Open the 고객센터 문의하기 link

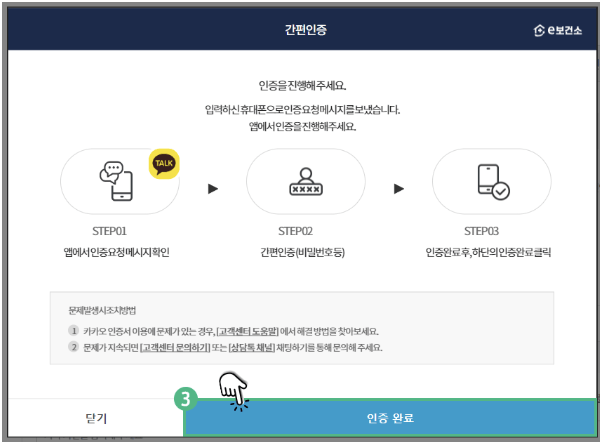[175, 347]
